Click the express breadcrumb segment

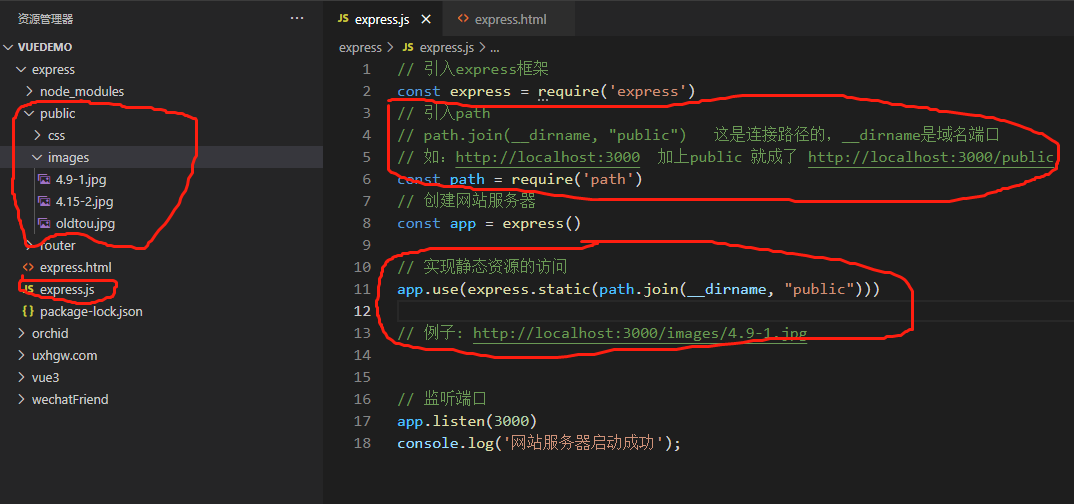click(360, 47)
